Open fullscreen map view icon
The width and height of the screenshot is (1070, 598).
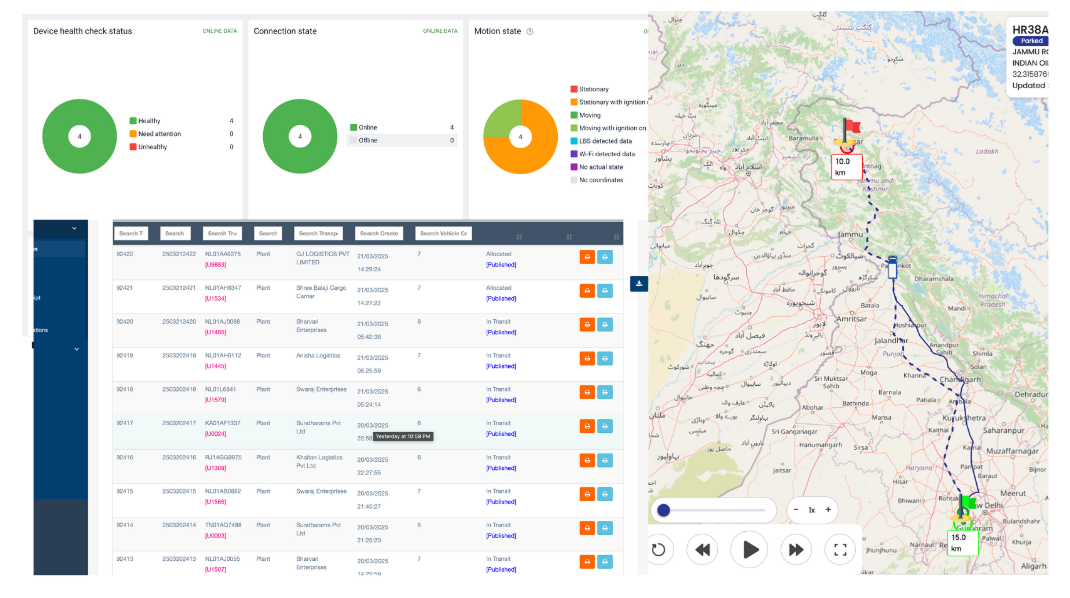840,549
